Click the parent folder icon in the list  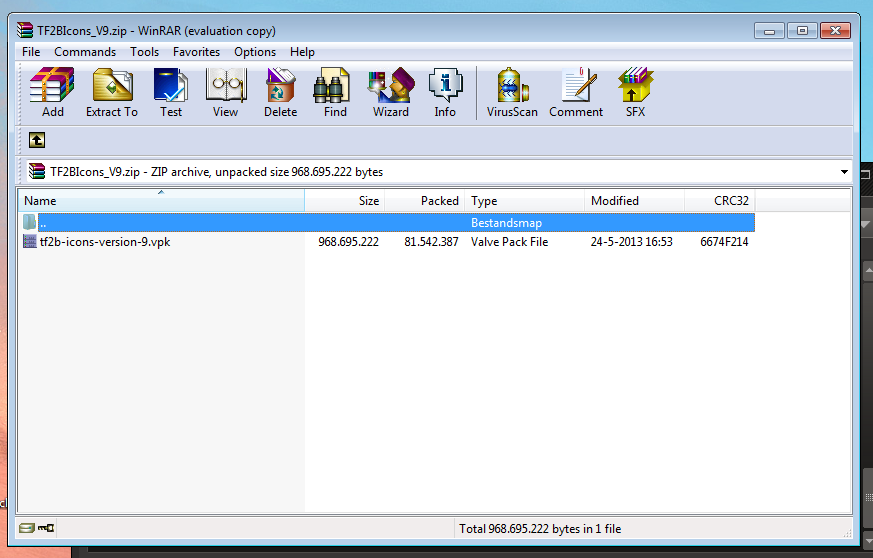[30, 222]
